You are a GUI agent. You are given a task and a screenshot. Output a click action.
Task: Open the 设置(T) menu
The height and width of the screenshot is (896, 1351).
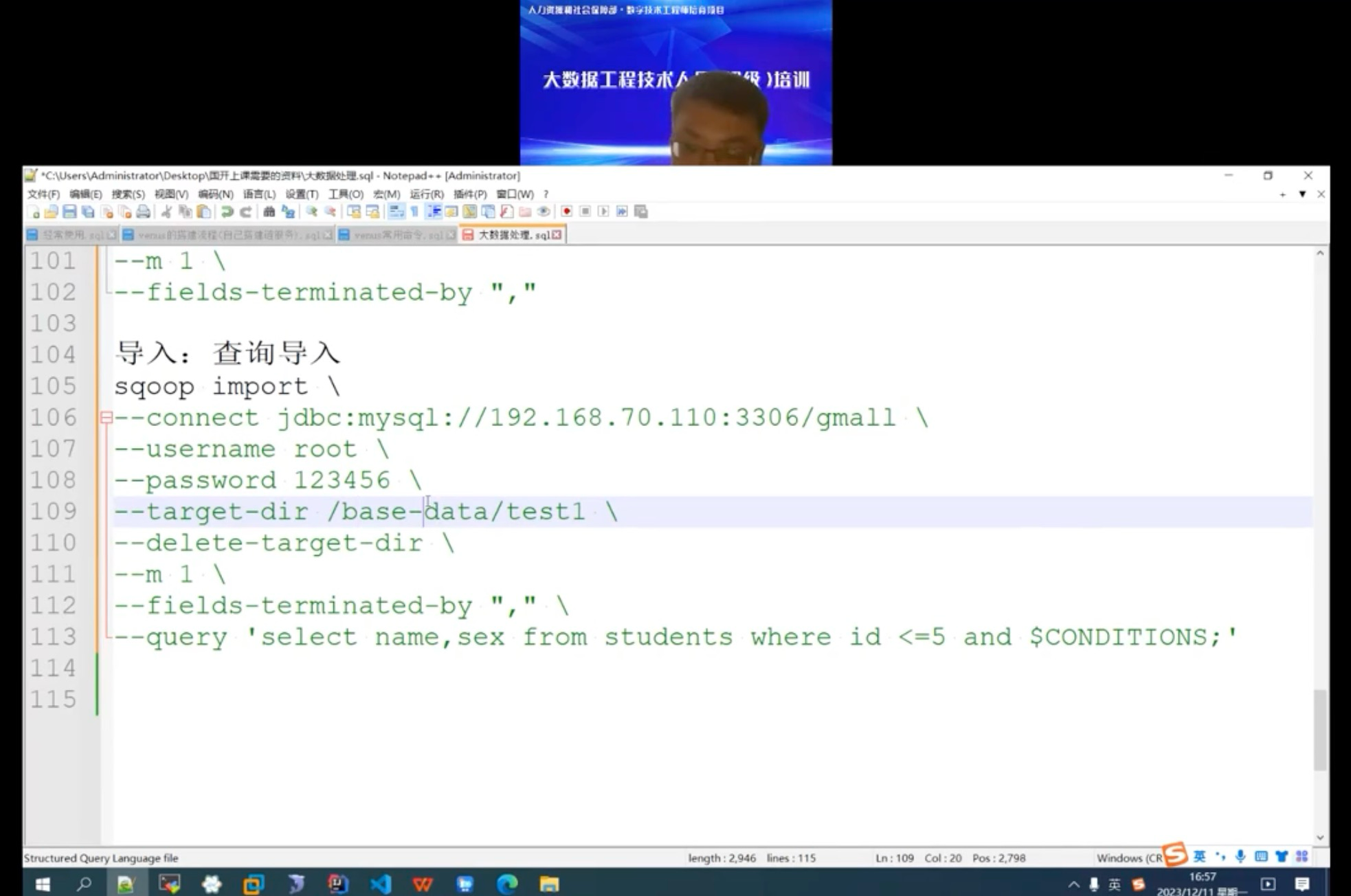302,194
